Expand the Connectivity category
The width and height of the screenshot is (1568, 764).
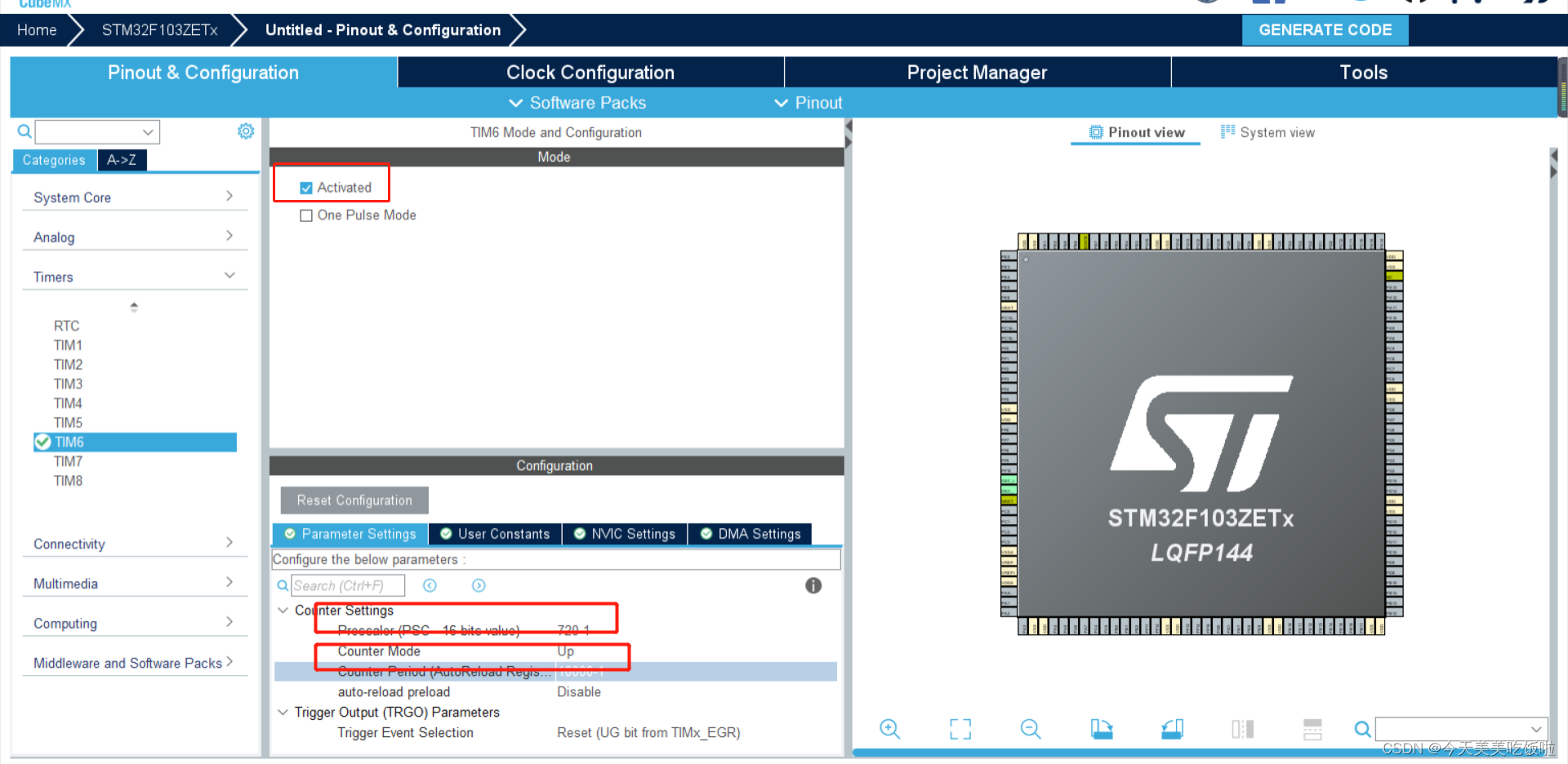point(135,544)
